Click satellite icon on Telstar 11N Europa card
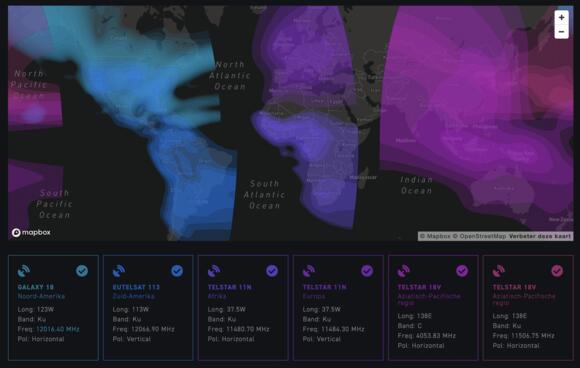 pyautogui.click(x=309, y=271)
